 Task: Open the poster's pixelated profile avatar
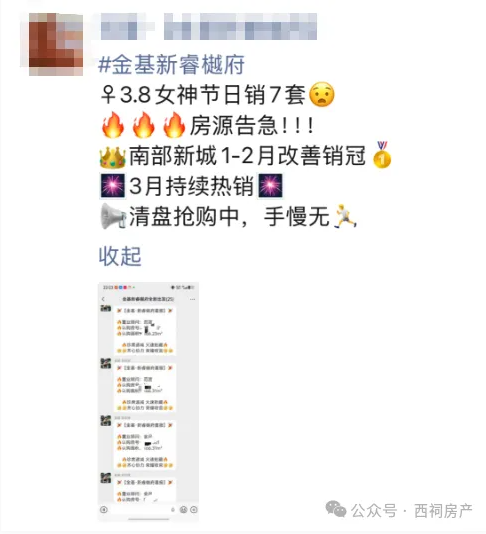point(56,44)
